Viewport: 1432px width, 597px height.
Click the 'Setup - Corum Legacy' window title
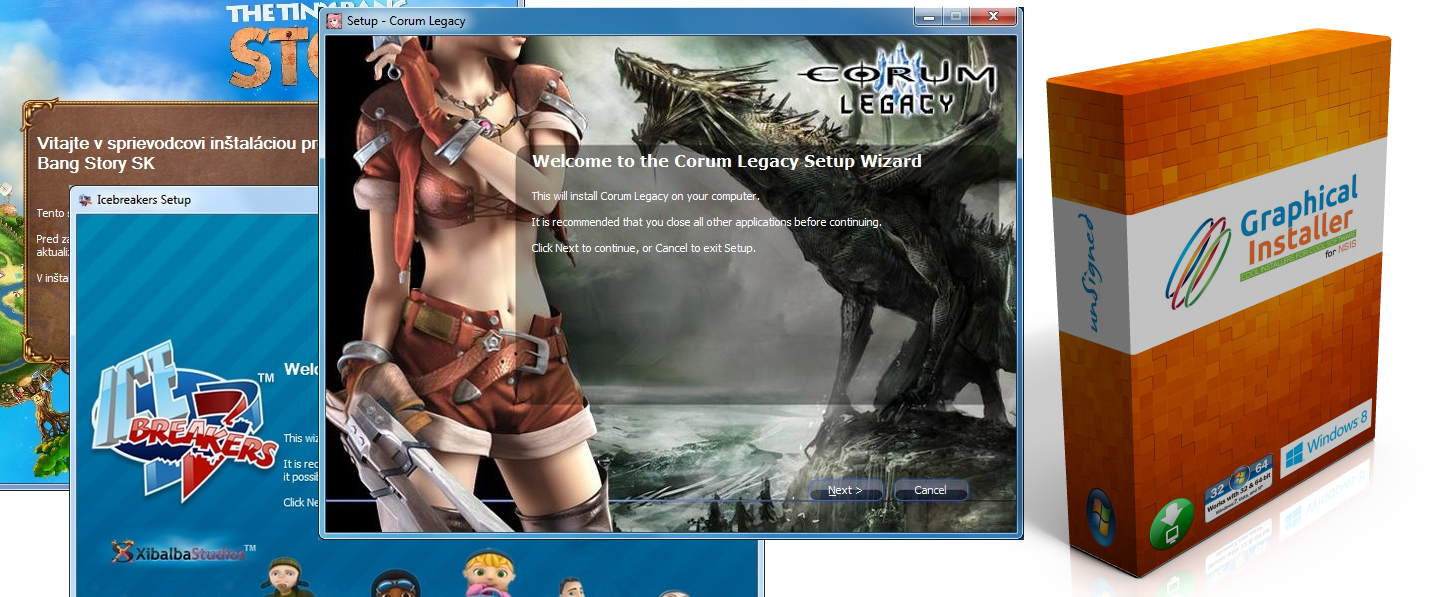pyautogui.click(x=406, y=20)
